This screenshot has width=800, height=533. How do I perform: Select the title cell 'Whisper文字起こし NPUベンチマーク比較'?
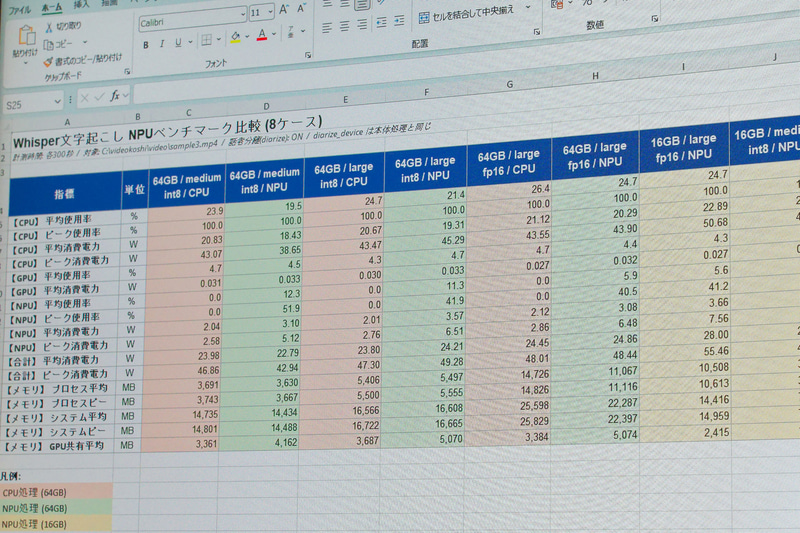coord(167,130)
